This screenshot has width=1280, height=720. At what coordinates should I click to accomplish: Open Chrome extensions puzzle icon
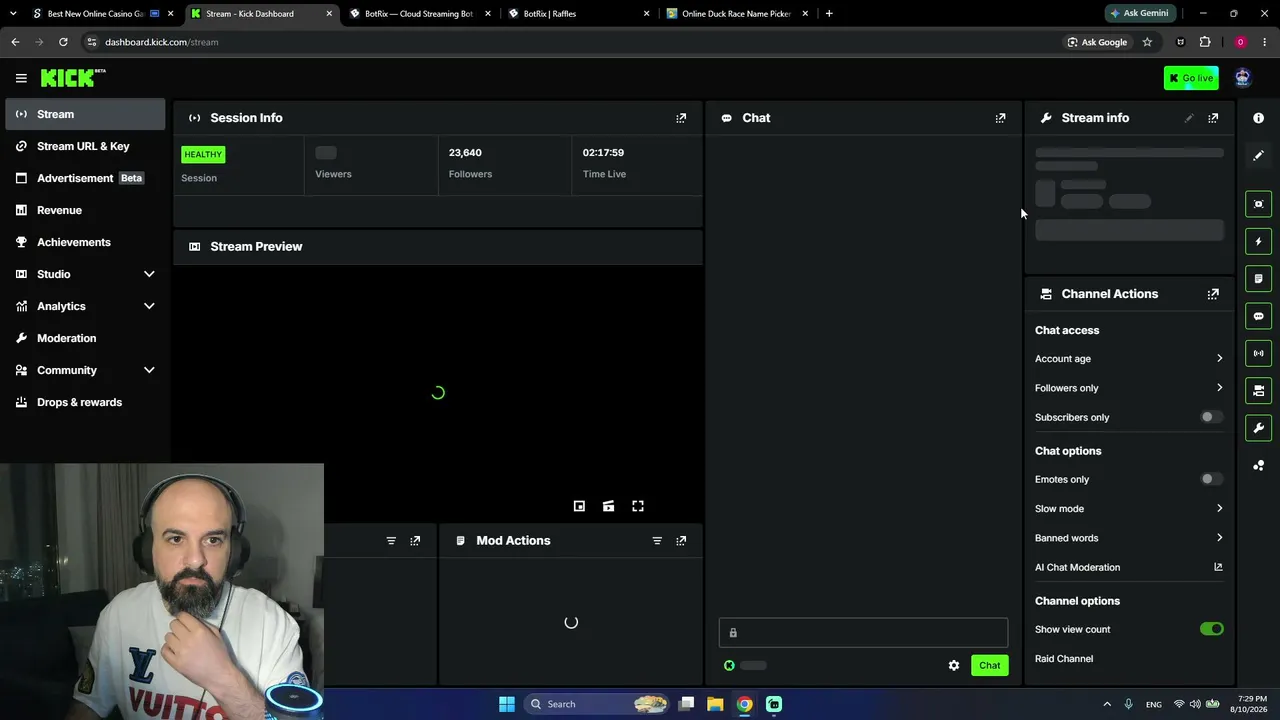[1204, 42]
